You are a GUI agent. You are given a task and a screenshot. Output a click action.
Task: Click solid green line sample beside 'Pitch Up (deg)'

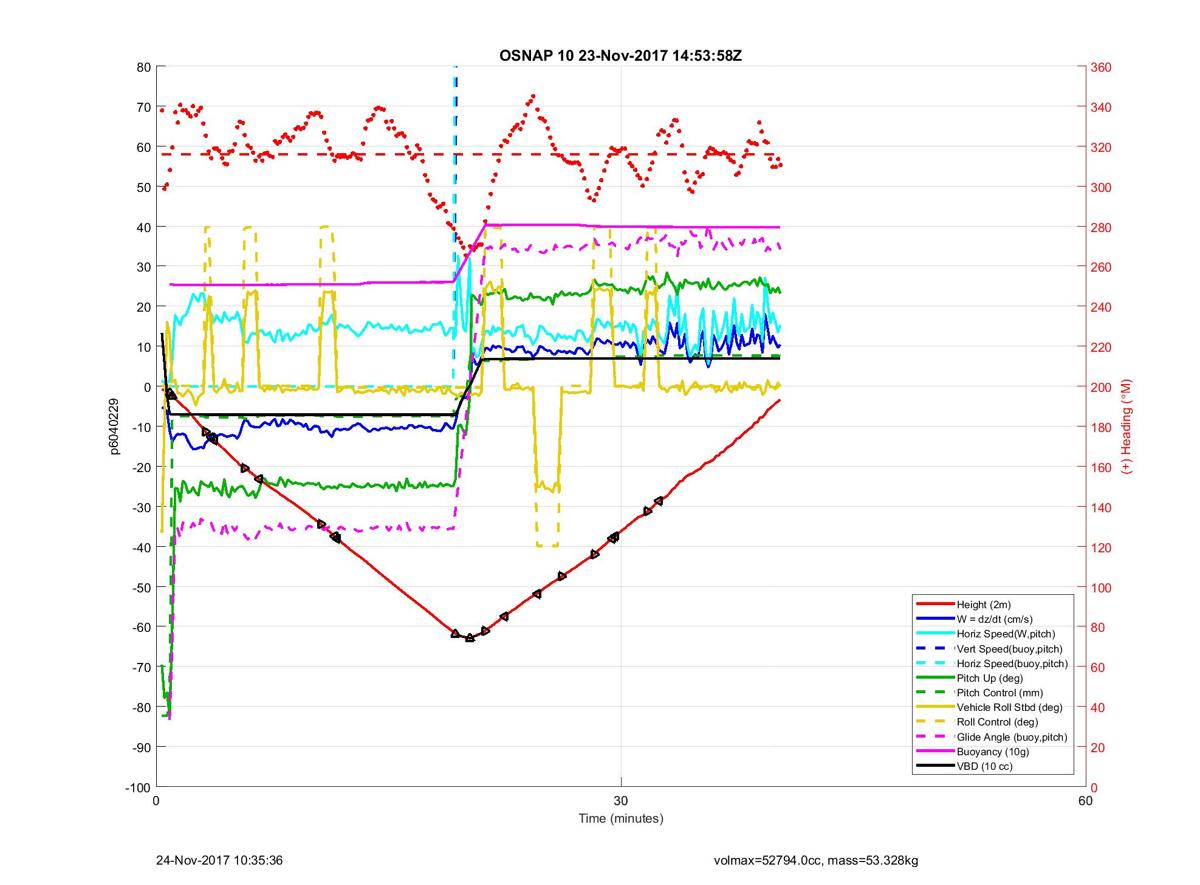934,678
